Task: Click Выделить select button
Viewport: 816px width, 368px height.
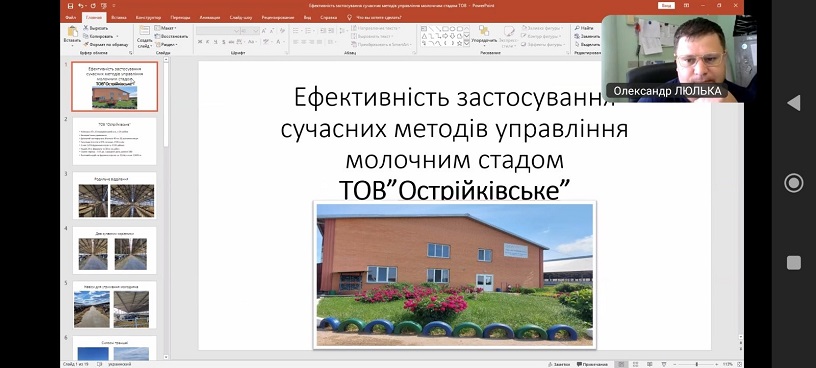Action: (588, 45)
